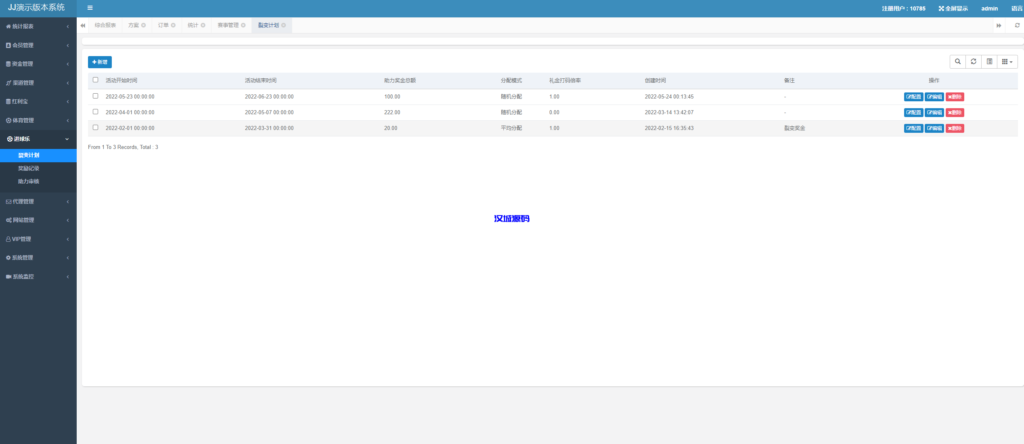Tick the checkbox for the 2022-02-01 row
The width and height of the screenshot is (1024, 444).
[x=95, y=128]
